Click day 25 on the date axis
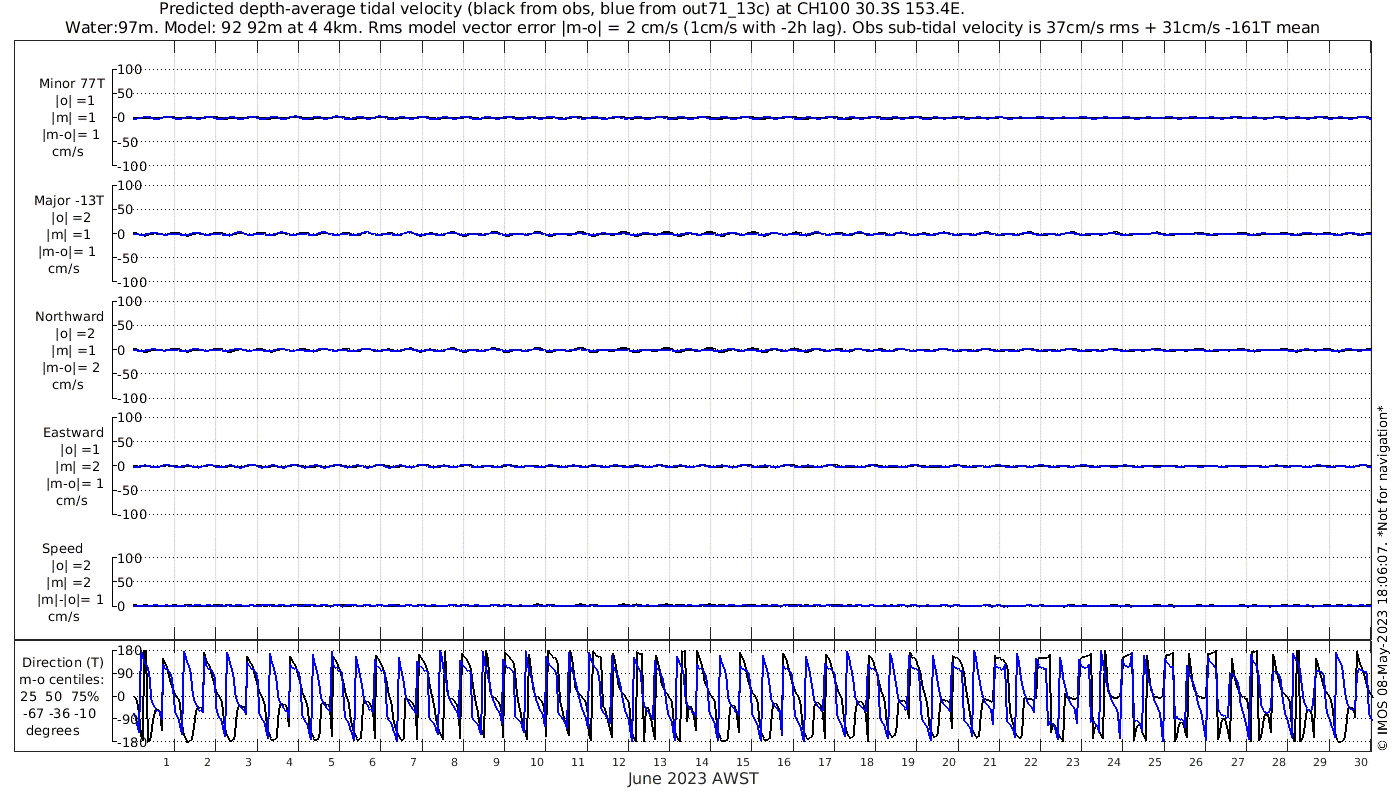Screen dimensions: 1400x800 1155,762
